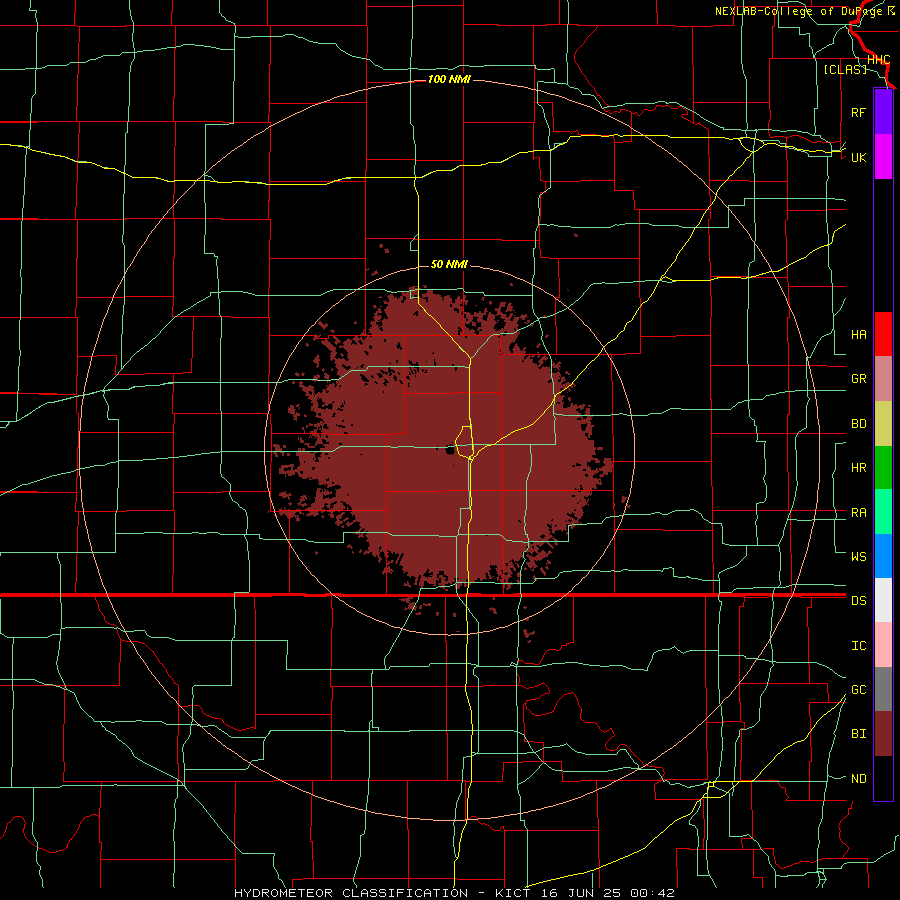The image size is (900, 900).
Task: Click the HHC product label
Action: [x=878, y=60]
